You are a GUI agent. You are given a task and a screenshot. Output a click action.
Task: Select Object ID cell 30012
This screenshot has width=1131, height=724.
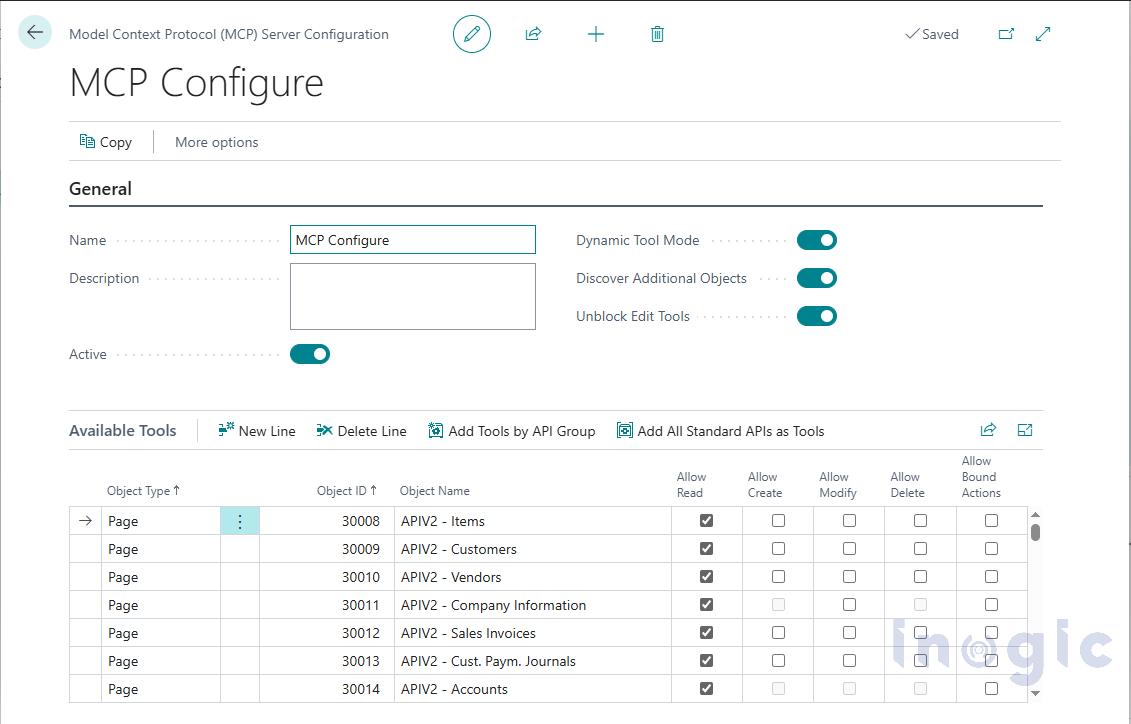click(327, 633)
